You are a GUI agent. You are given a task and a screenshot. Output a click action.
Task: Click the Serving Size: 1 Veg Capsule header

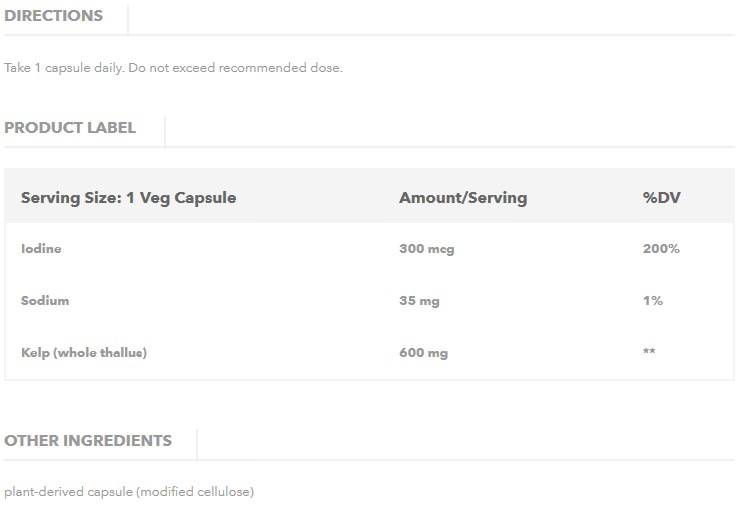pyautogui.click(x=128, y=198)
